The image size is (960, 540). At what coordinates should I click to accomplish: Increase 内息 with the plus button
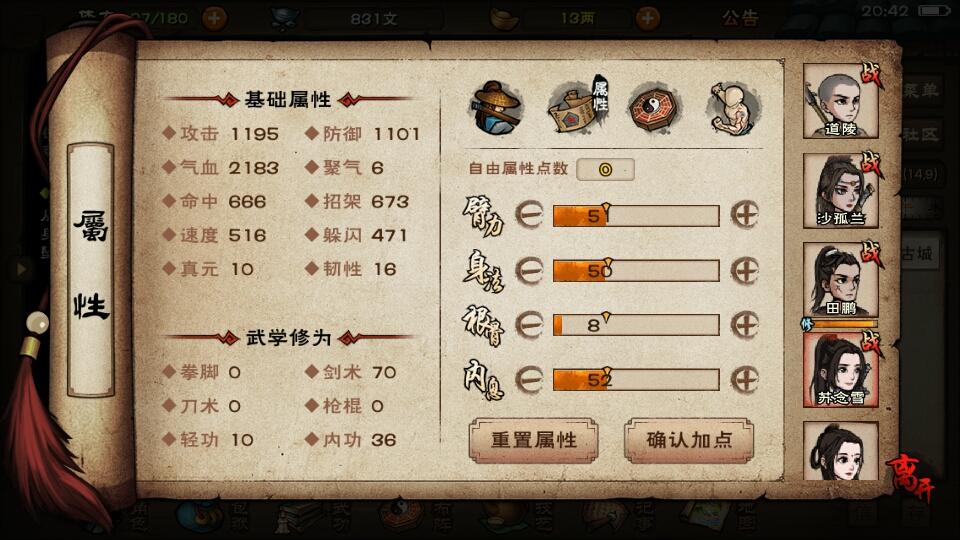[744, 380]
